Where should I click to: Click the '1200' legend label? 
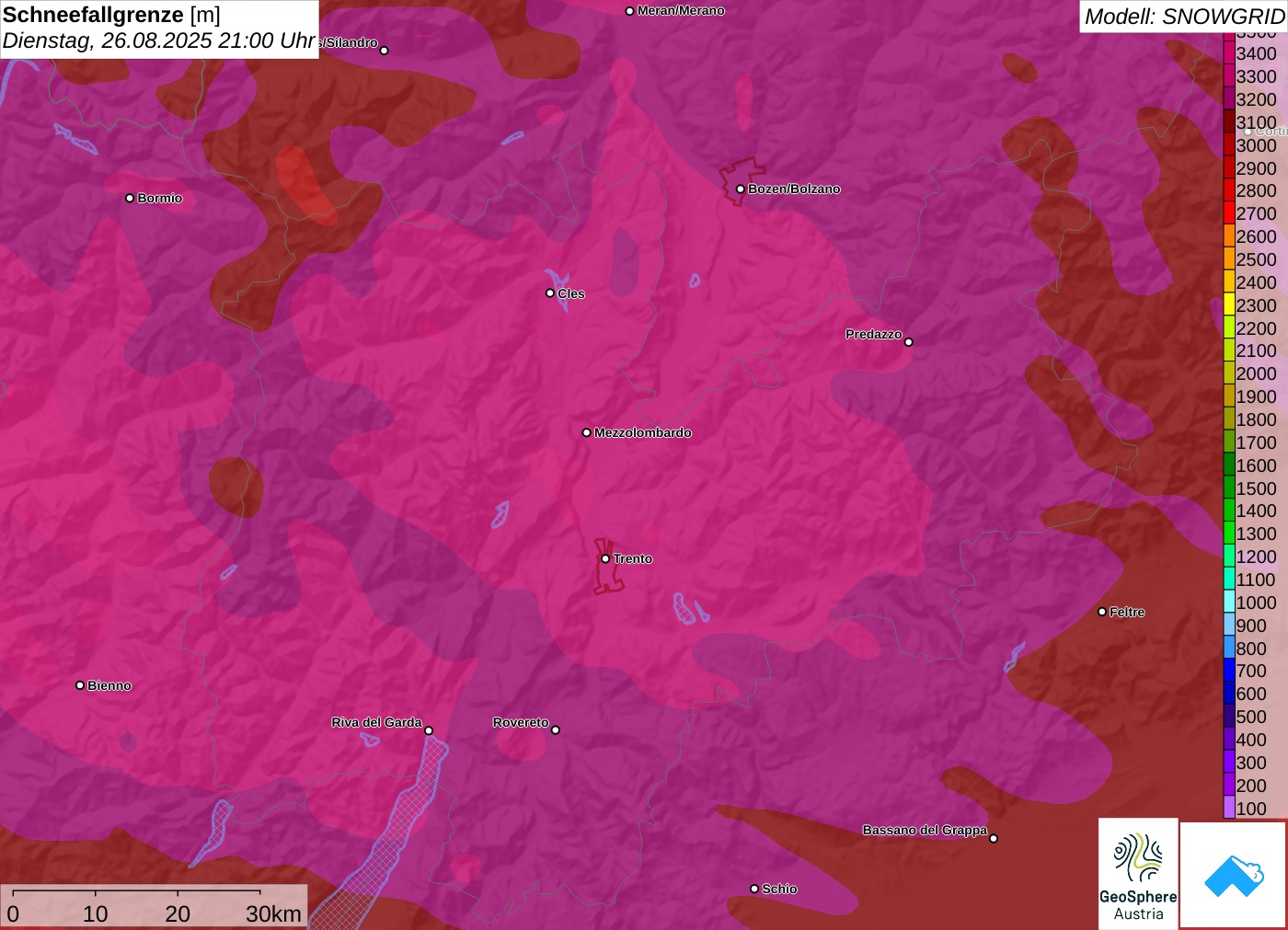1257,557
